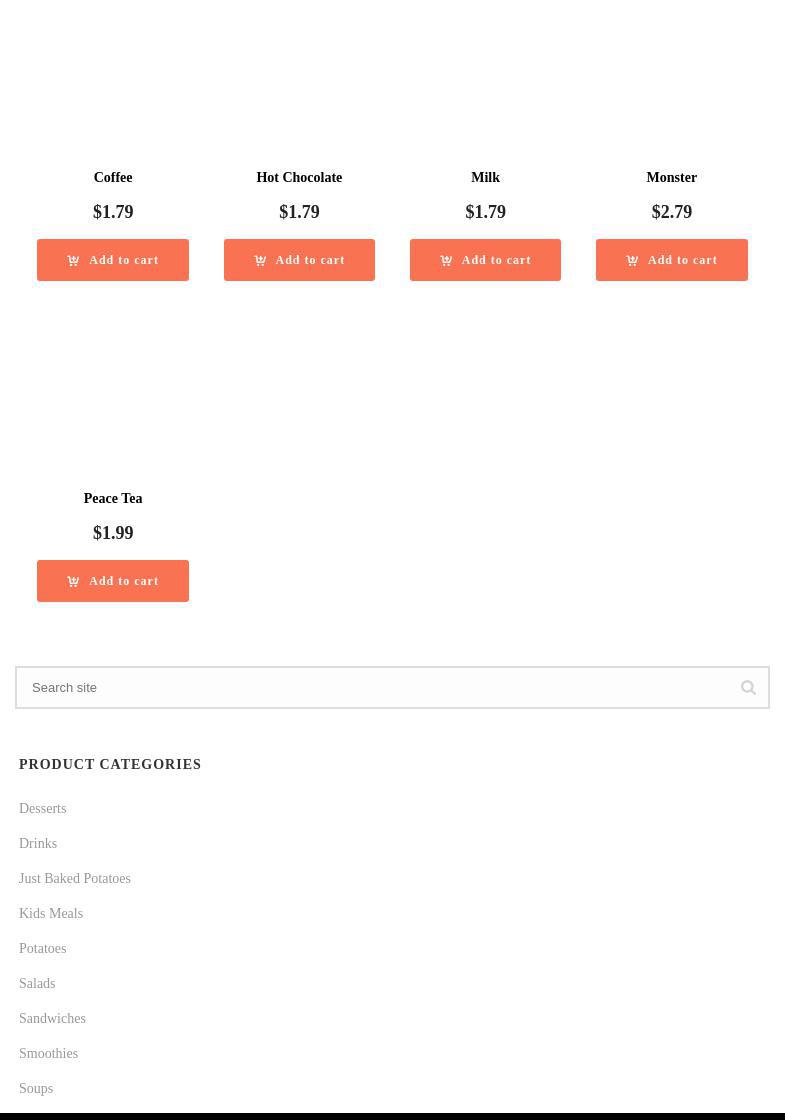Visit the Salads category
Viewport: 785px width, 1120px height.
[x=37, y=984]
